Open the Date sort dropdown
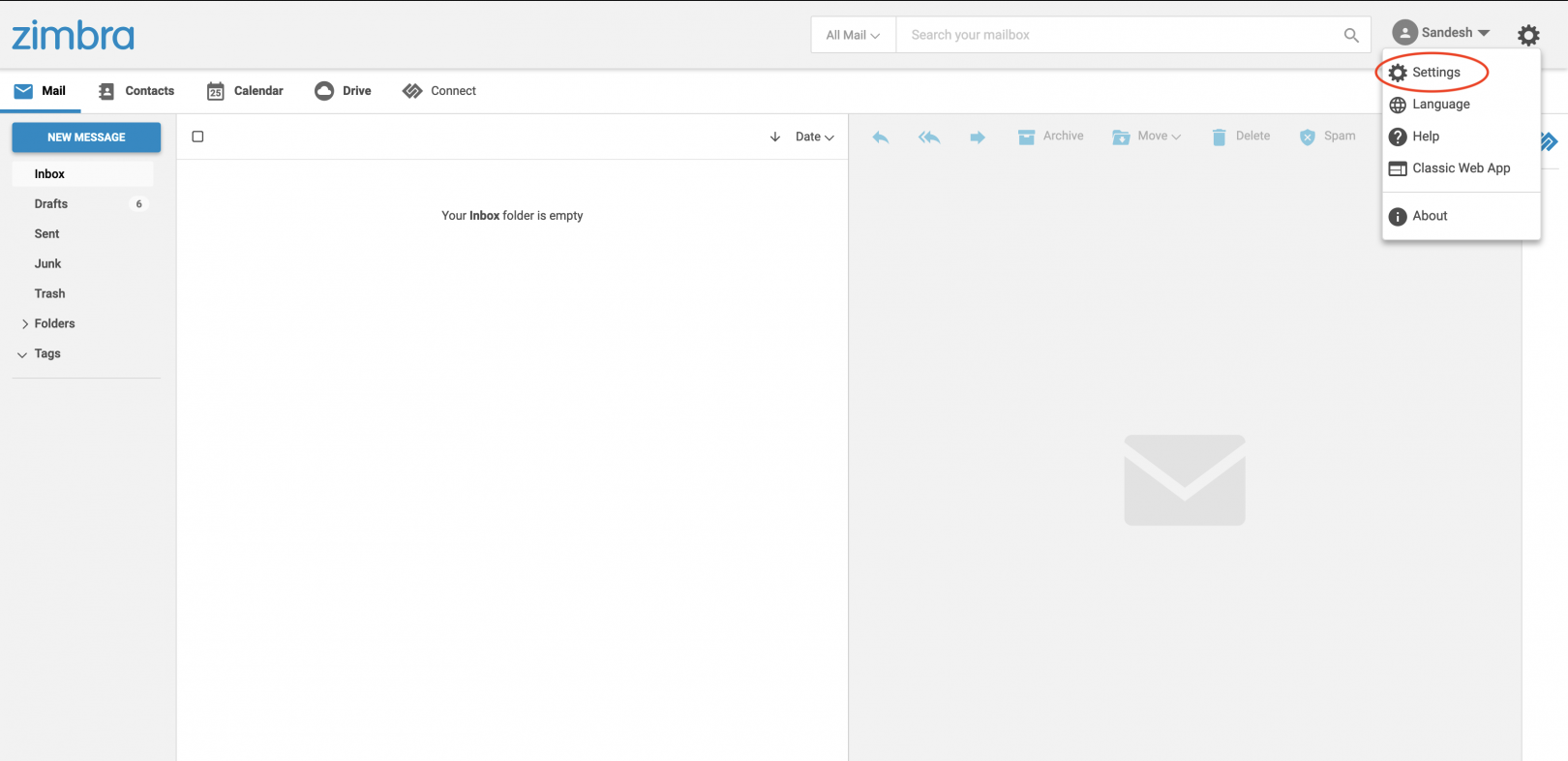Image resolution: width=1568 pixels, height=761 pixels. pos(814,137)
